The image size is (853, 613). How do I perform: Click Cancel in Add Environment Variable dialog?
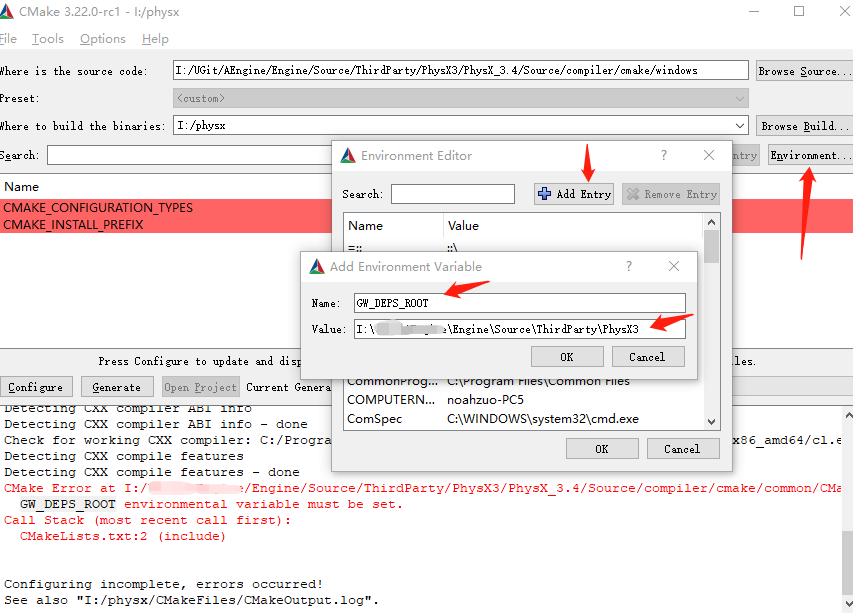(x=647, y=357)
